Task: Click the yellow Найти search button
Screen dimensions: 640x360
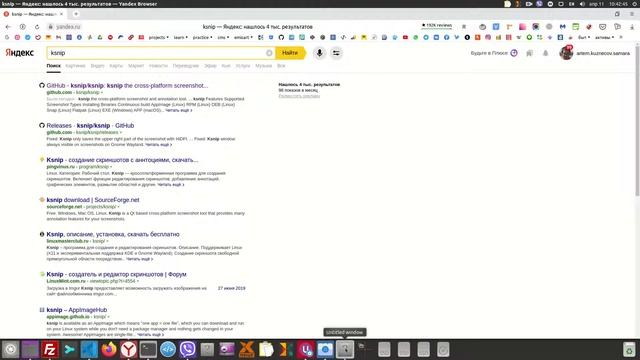Action: 290,53
